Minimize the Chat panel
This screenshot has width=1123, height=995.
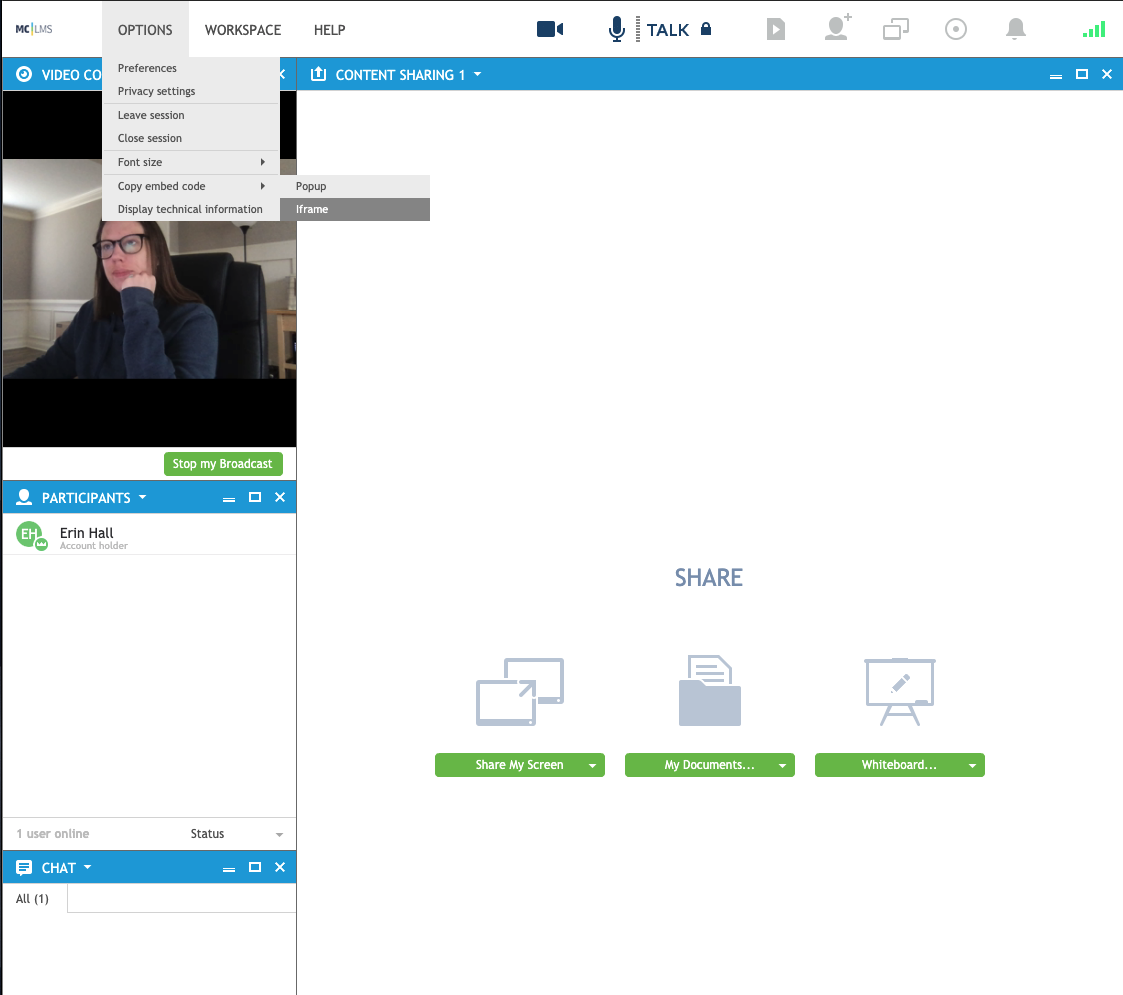pyautogui.click(x=229, y=869)
